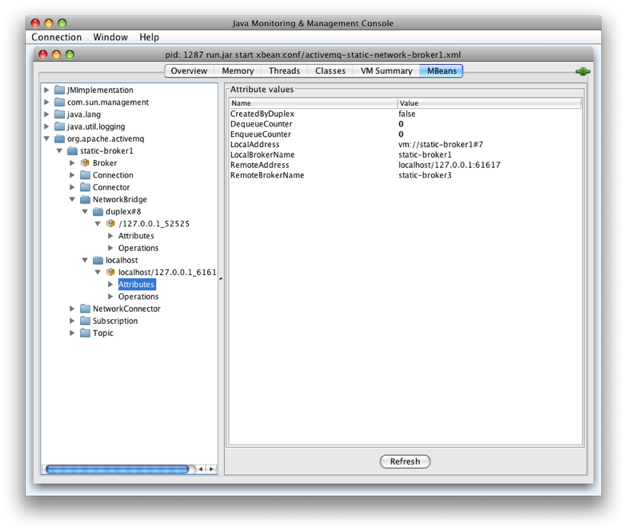627x531 pixels.
Task: Click the Broker MBean icon
Action: [85, 163]
